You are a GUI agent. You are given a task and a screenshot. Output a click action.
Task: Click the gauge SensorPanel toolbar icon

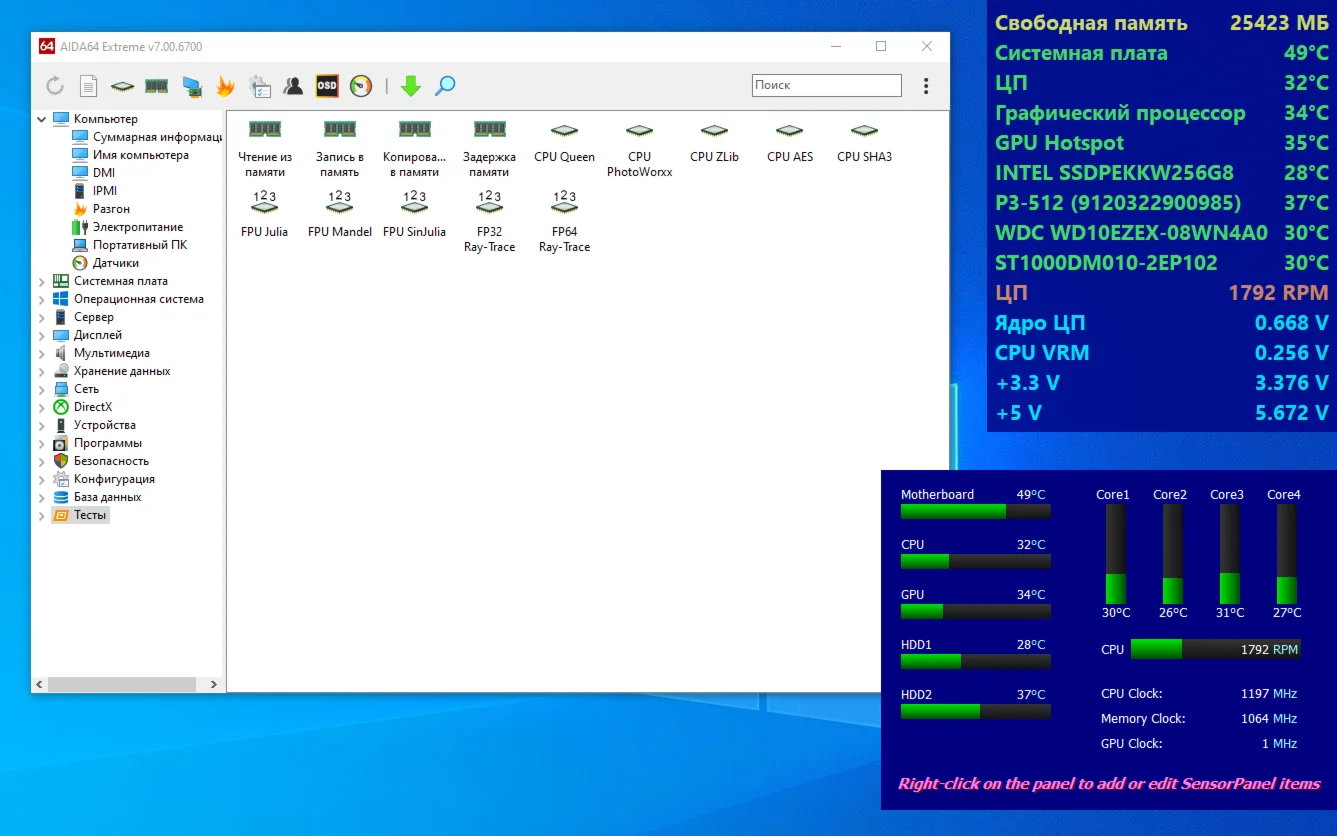[x=361, y=86]
